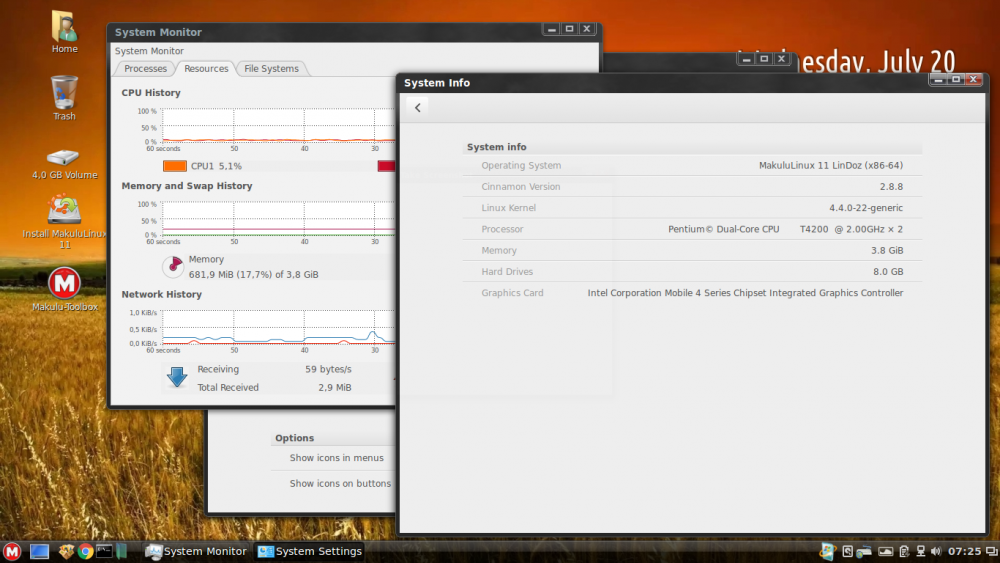Image resolution: width=1000 pixels, height=563 pixels.
Task: Click the volume speaker tray icon
Action: [936, 552]
